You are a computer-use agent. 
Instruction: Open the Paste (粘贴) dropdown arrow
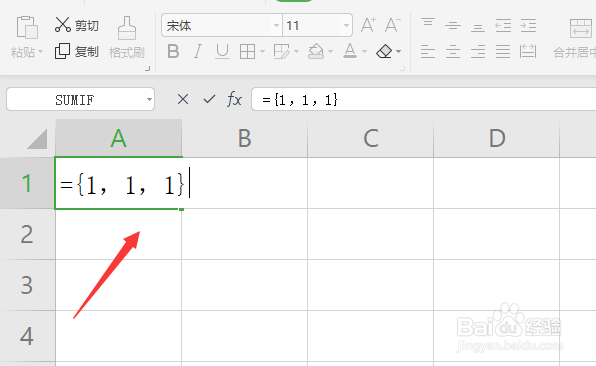click(x=41, y=52)
